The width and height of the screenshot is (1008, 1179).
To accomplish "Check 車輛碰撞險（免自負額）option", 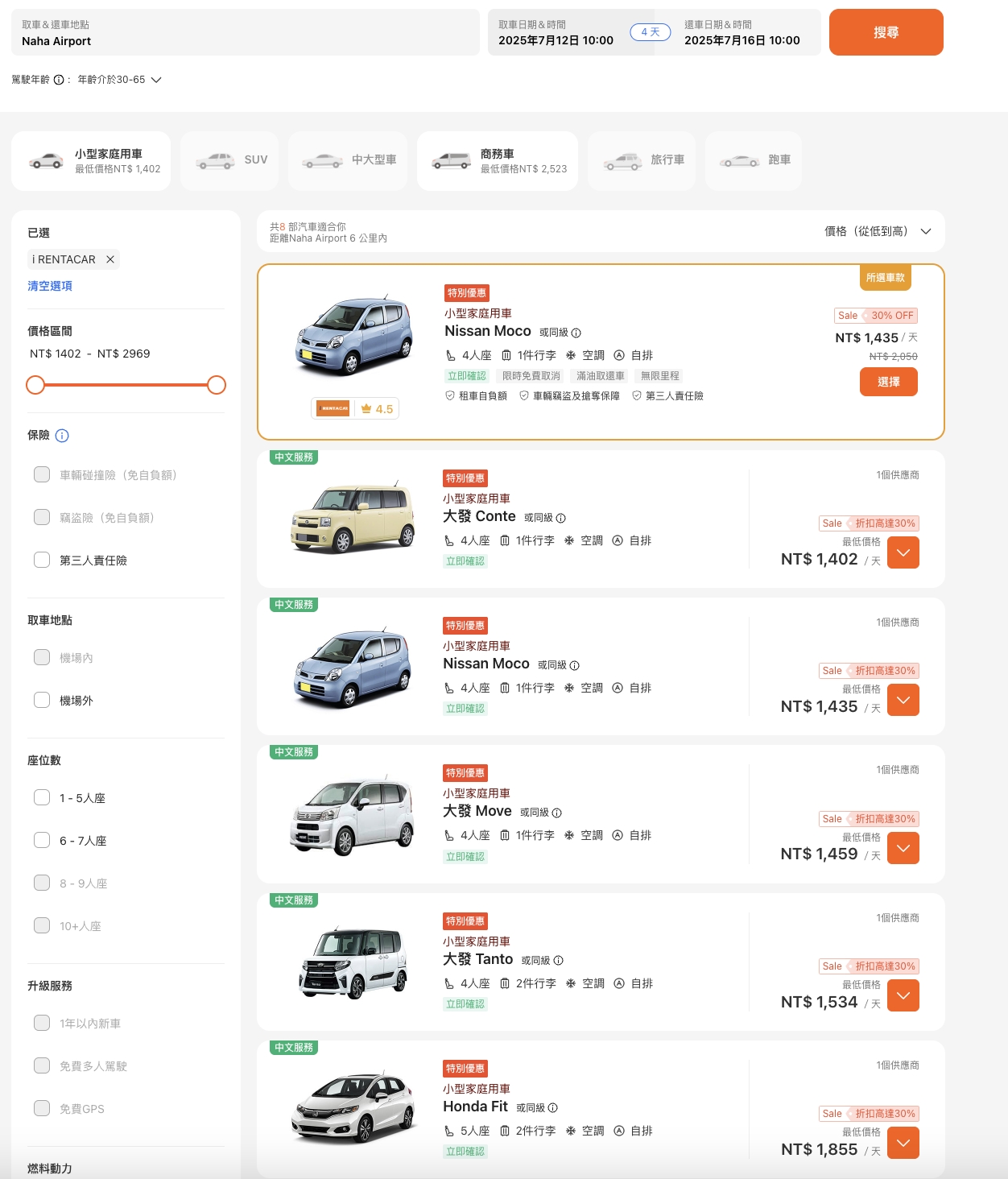I will 42,474.
